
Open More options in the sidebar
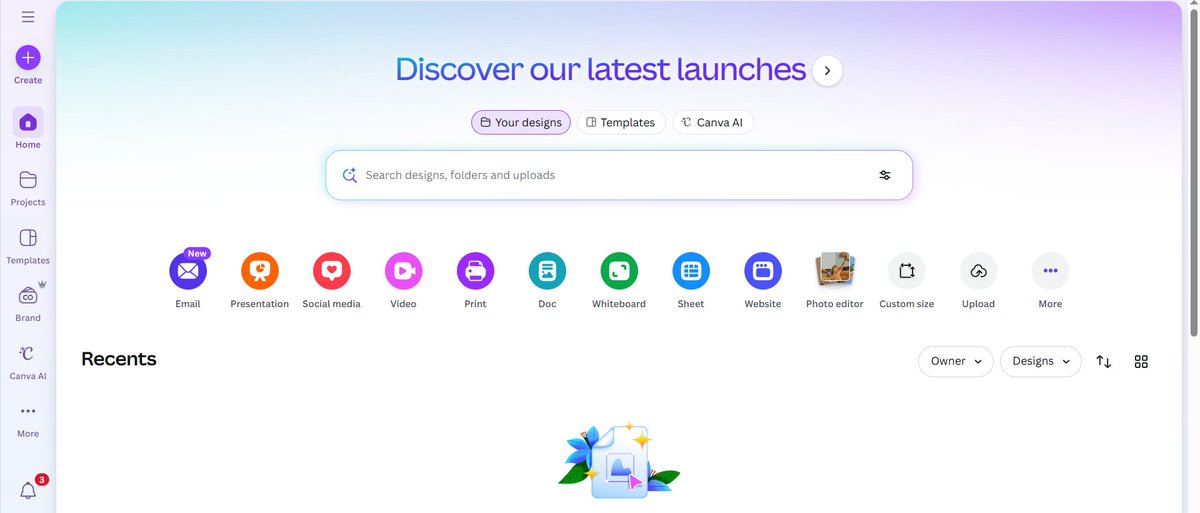coord(28,419)
